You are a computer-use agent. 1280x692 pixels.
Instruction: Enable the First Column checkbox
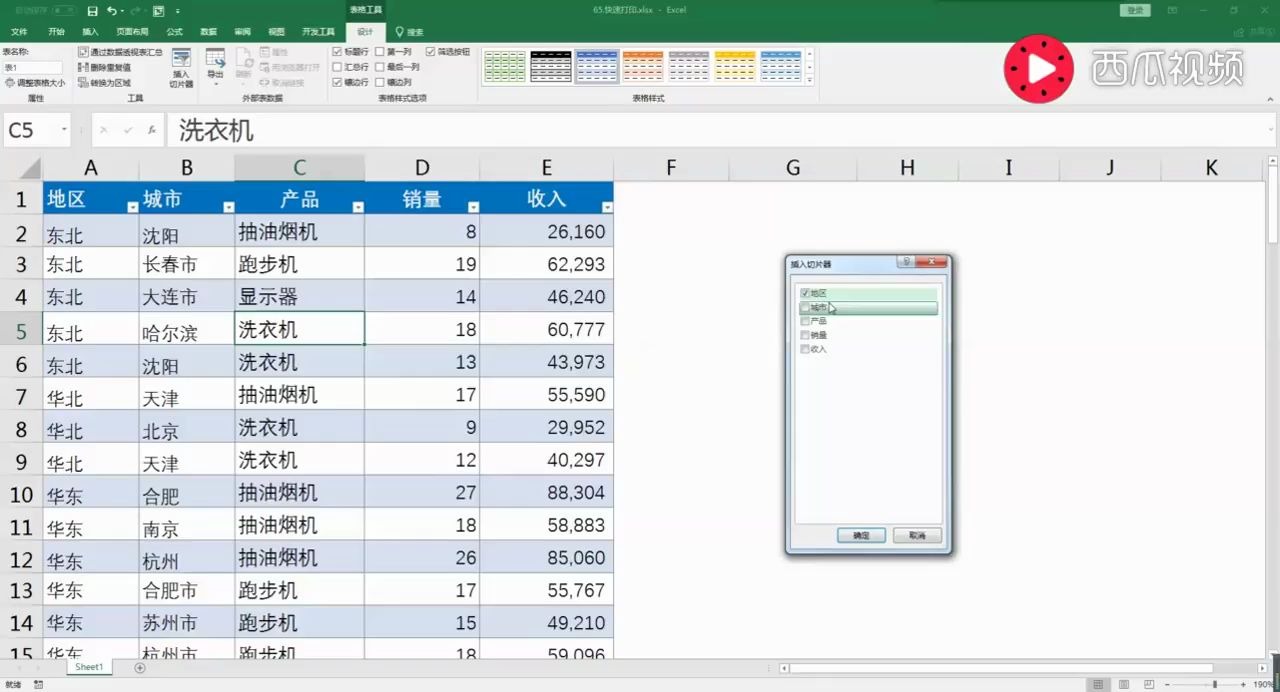point(380,51)
